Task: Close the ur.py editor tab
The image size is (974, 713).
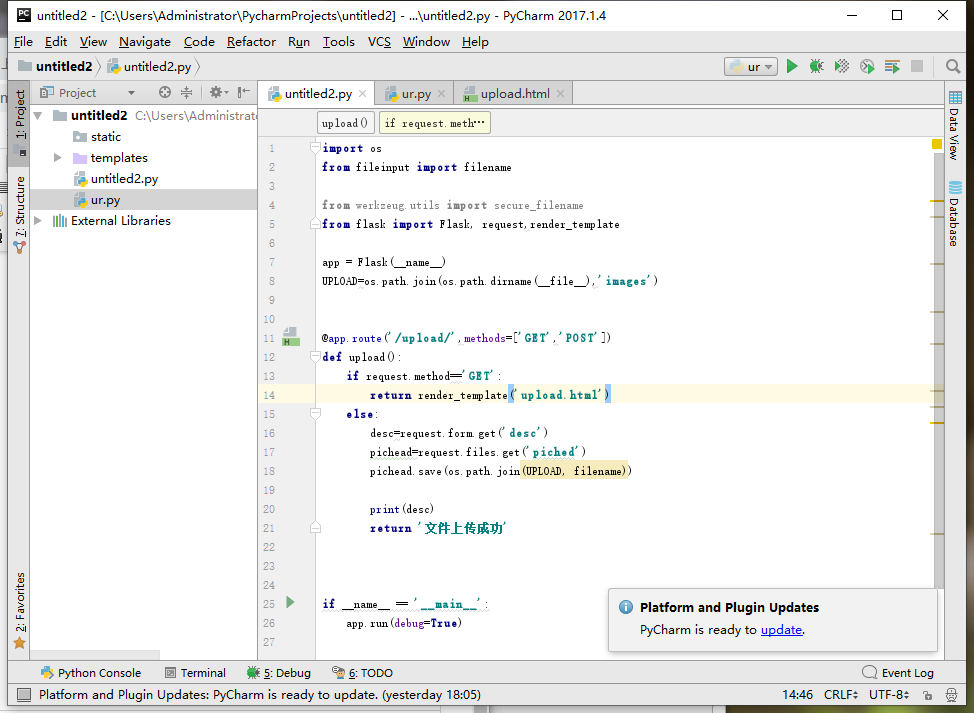Action: [x=442, y=94]
